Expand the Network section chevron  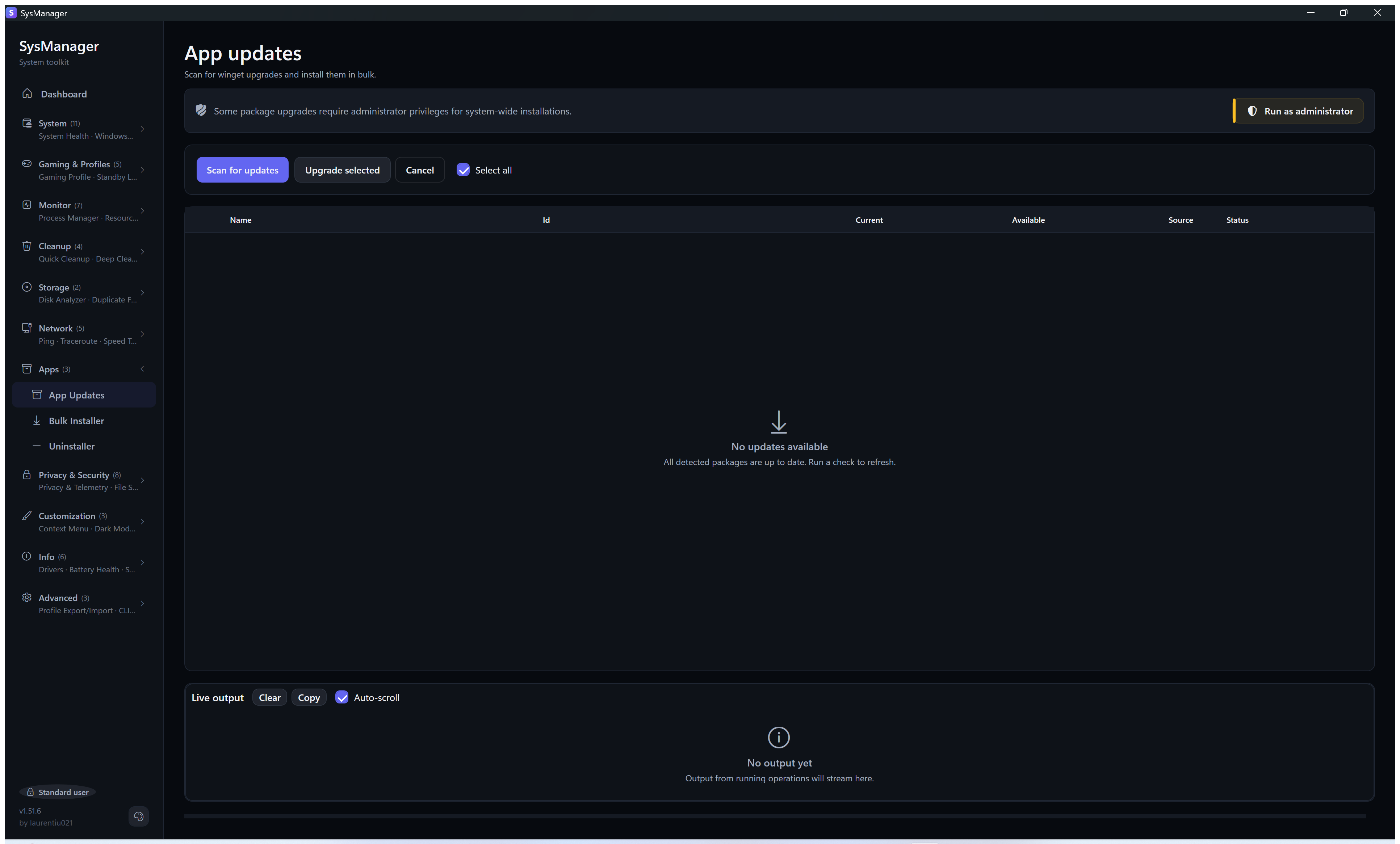pos(143,334)
